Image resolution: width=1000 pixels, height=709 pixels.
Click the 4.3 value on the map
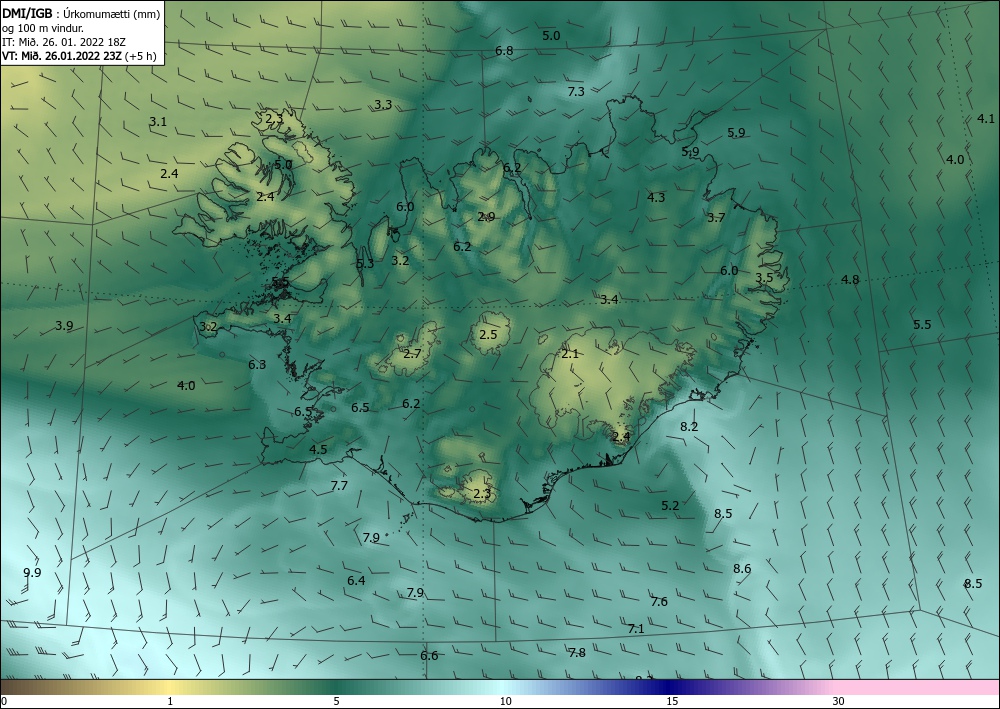point(656,197)
